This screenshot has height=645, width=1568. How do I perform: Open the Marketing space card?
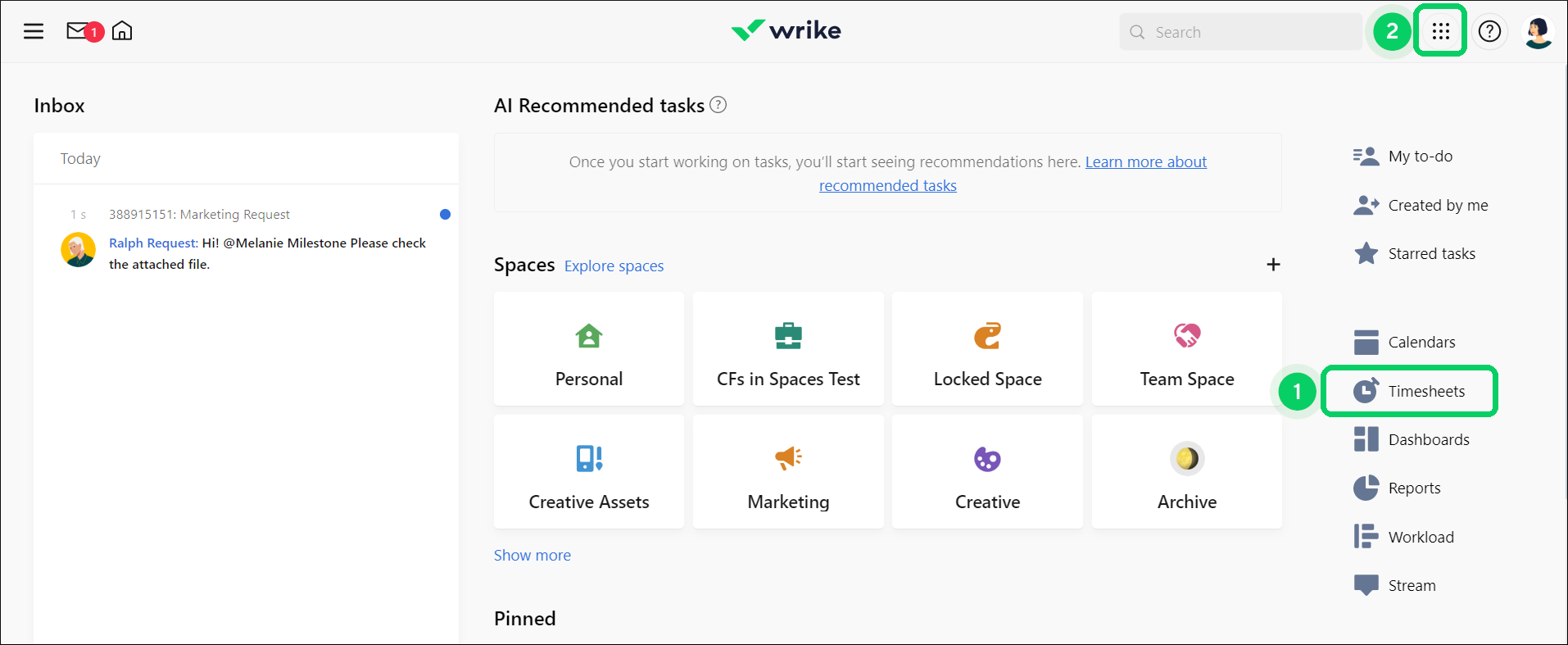click(x=788, y=471)
